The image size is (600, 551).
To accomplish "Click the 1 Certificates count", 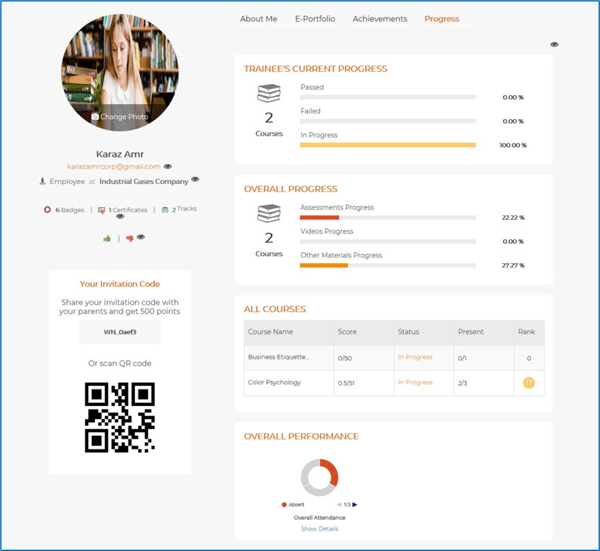I will click(x=128, y=210).
